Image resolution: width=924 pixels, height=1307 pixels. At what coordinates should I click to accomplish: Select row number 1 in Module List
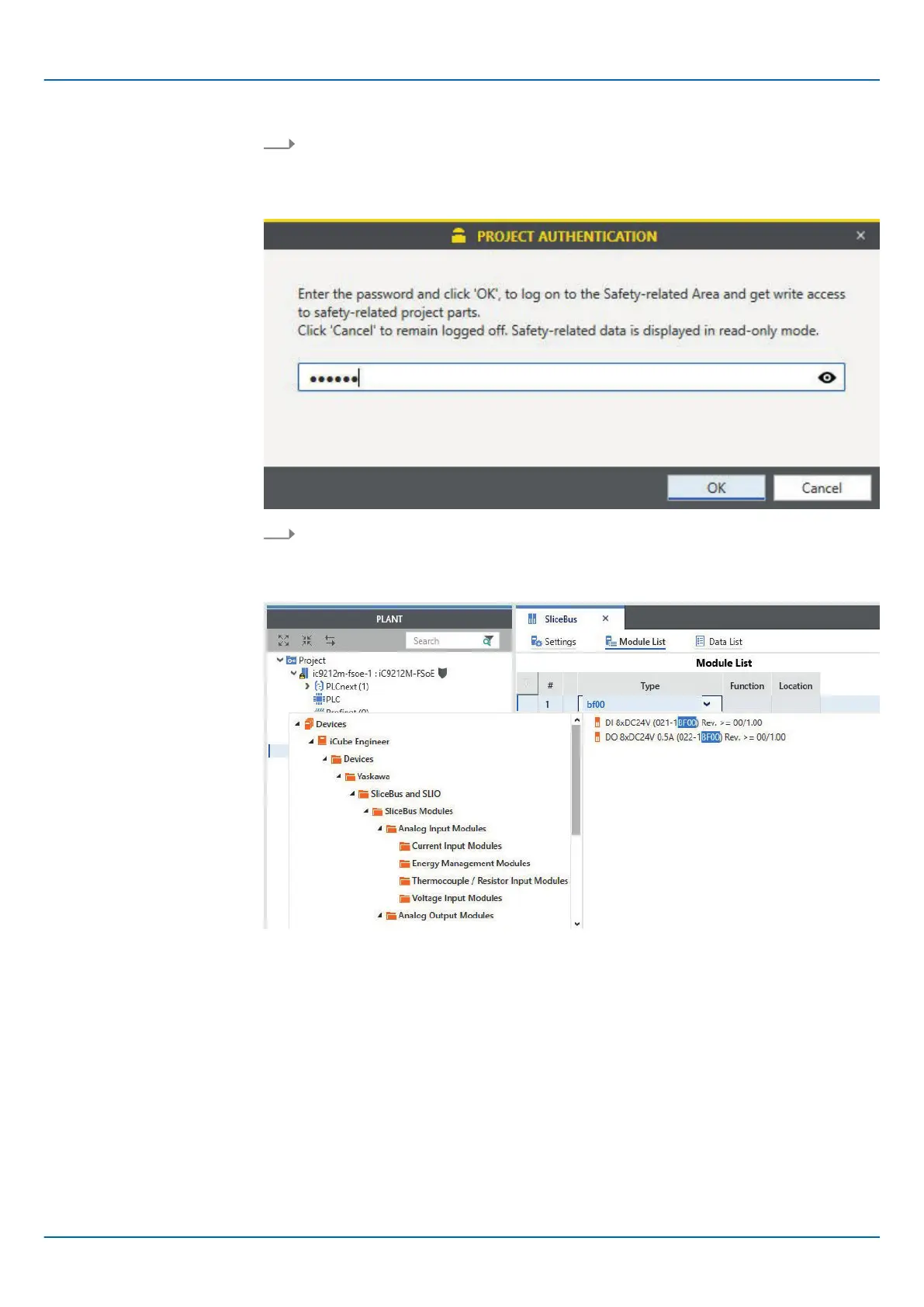pyautogui.click(x=548, y=704)
